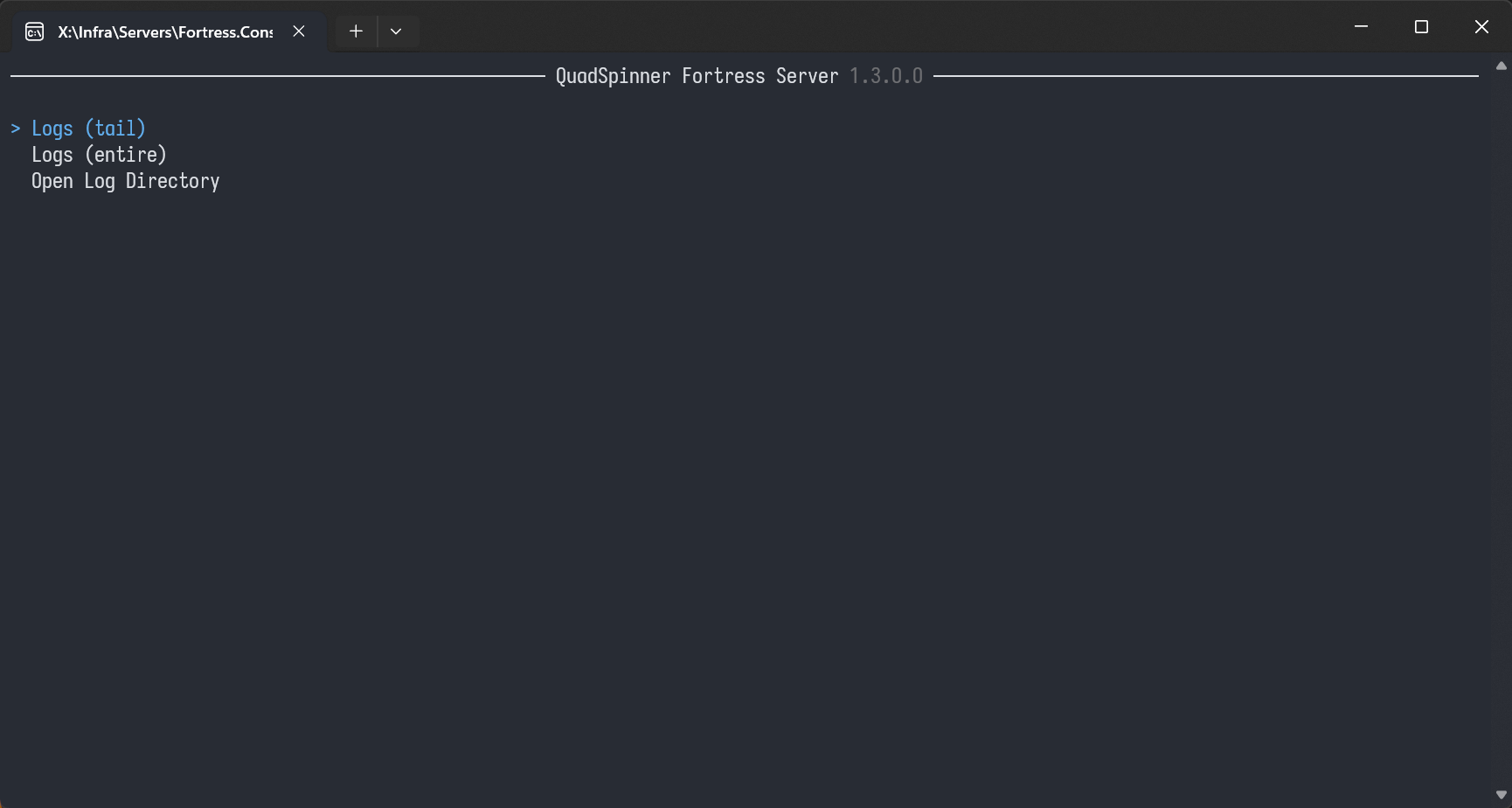
Task: Maximize the terminal window
Action: pos(1421,27)
